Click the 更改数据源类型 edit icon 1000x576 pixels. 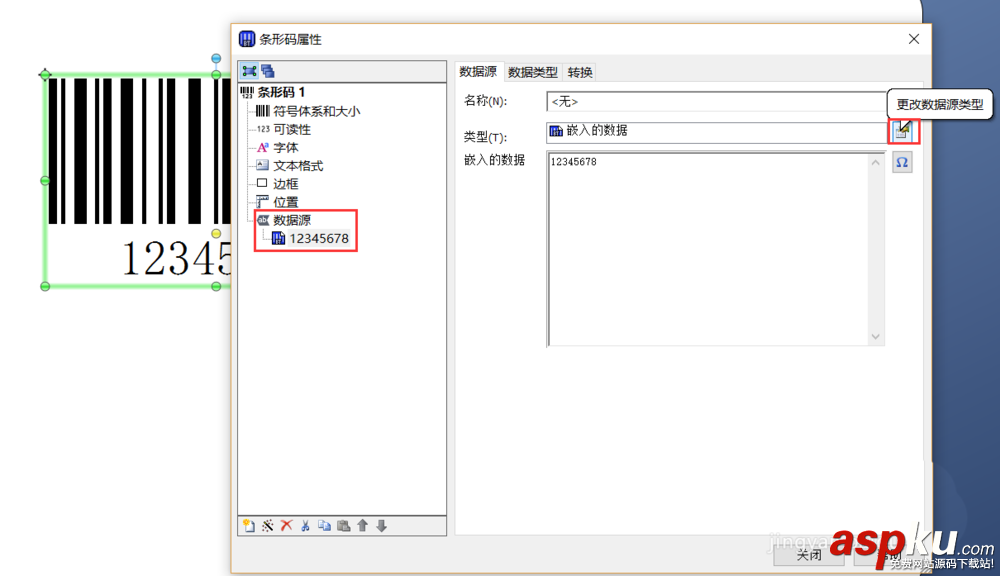902,132
